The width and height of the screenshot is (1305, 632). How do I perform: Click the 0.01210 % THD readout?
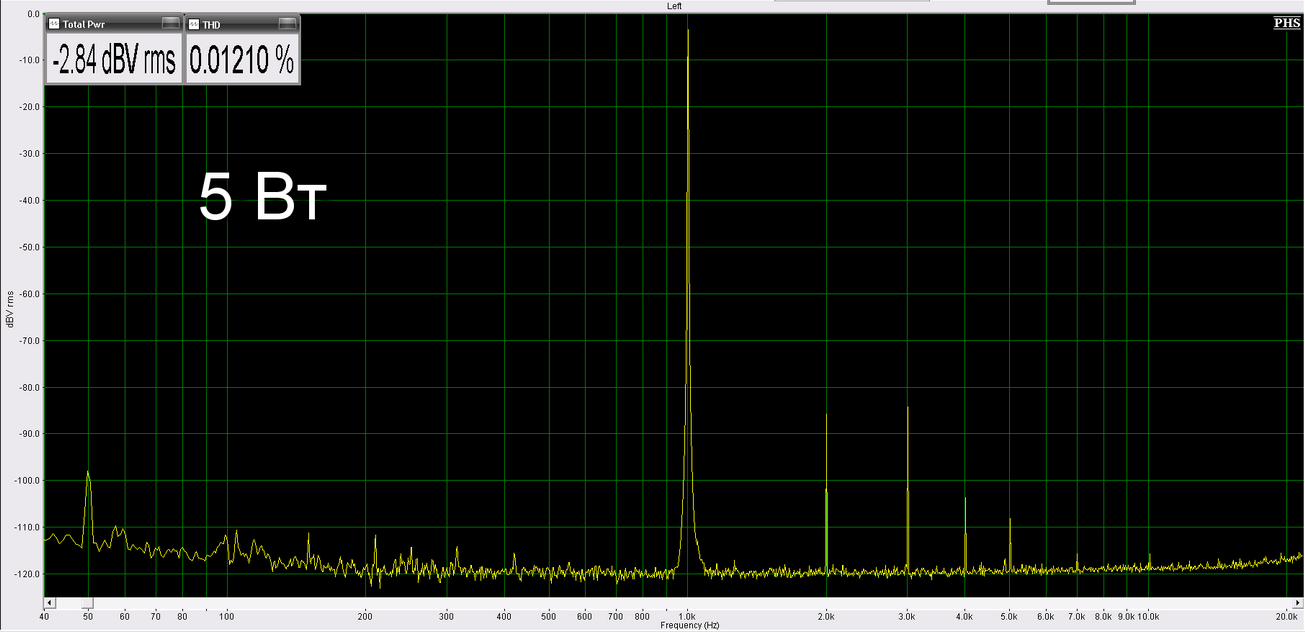coord(242,62)
